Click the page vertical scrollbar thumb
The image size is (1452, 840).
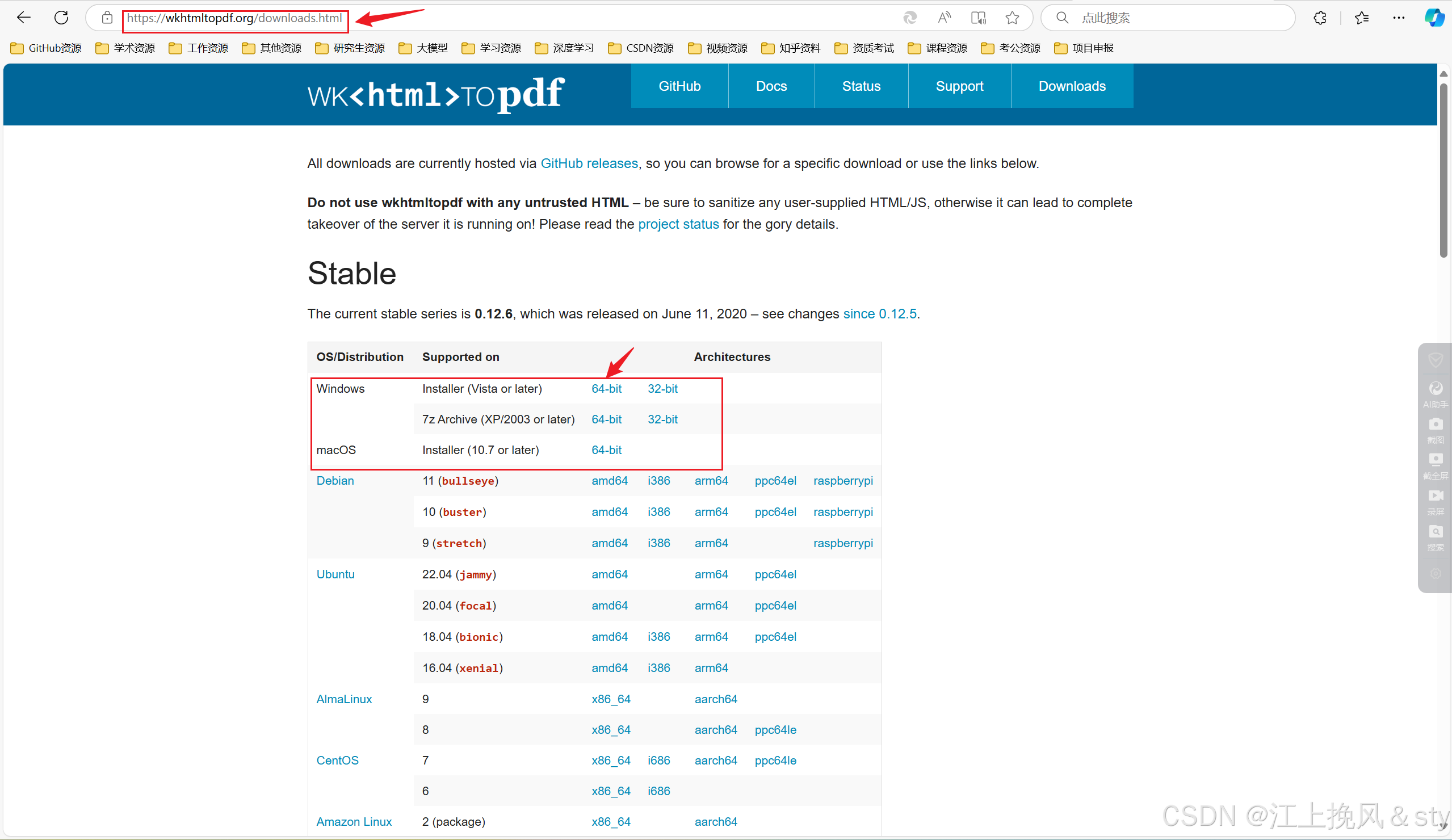click(1443, 170)
